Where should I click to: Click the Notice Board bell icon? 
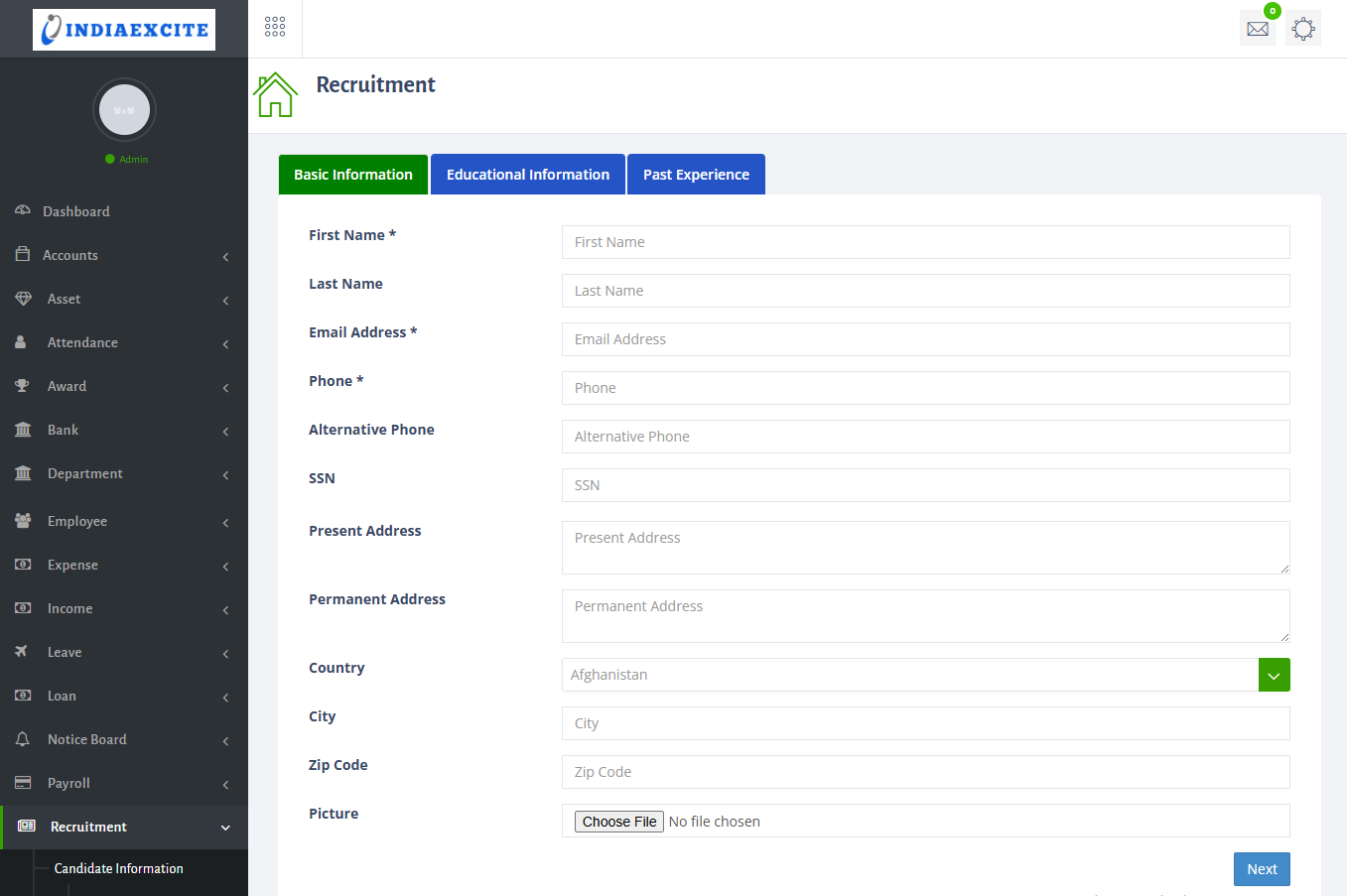click(x=22, y=739)
